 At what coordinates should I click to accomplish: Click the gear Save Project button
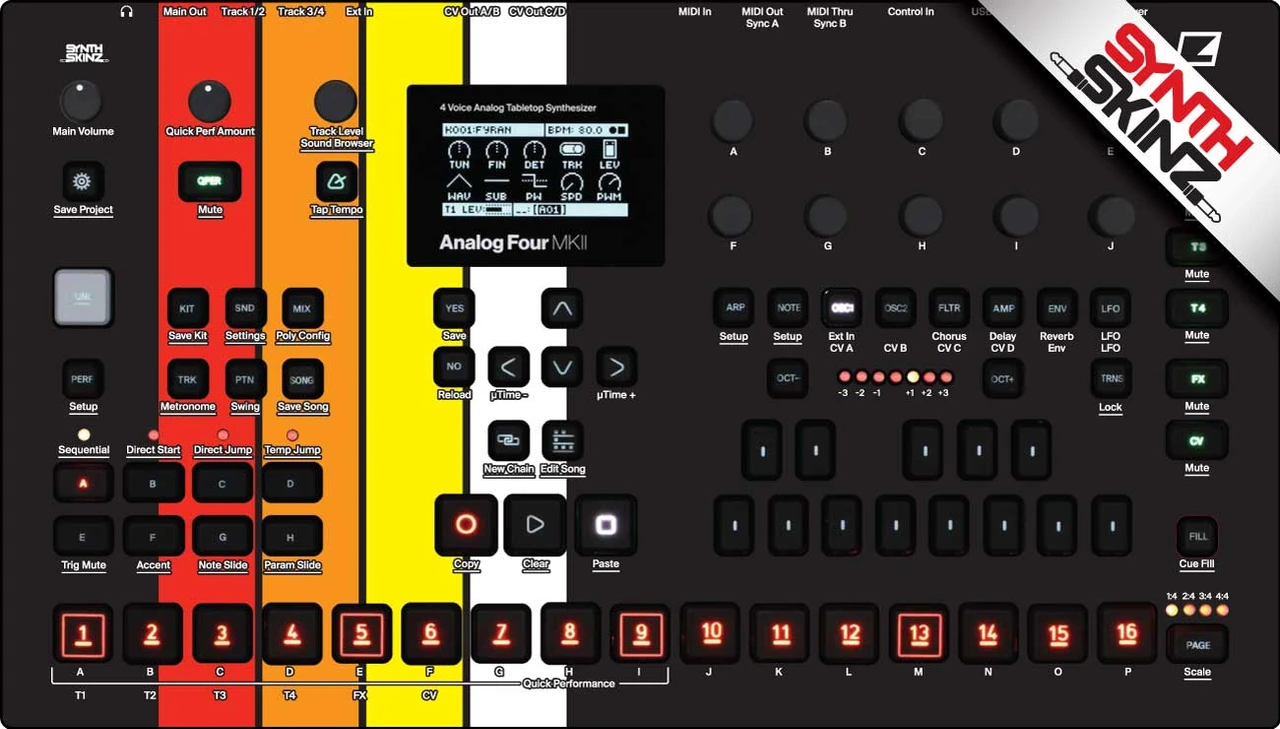[x=83, y=182]
